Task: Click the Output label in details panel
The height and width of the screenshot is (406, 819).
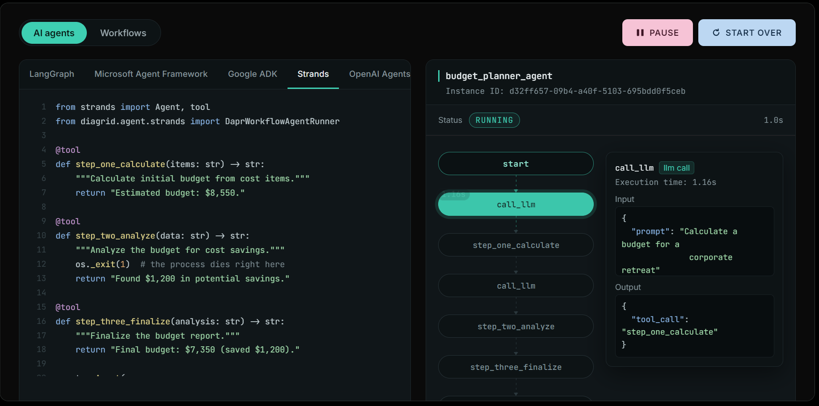Action: coord(628,287)
